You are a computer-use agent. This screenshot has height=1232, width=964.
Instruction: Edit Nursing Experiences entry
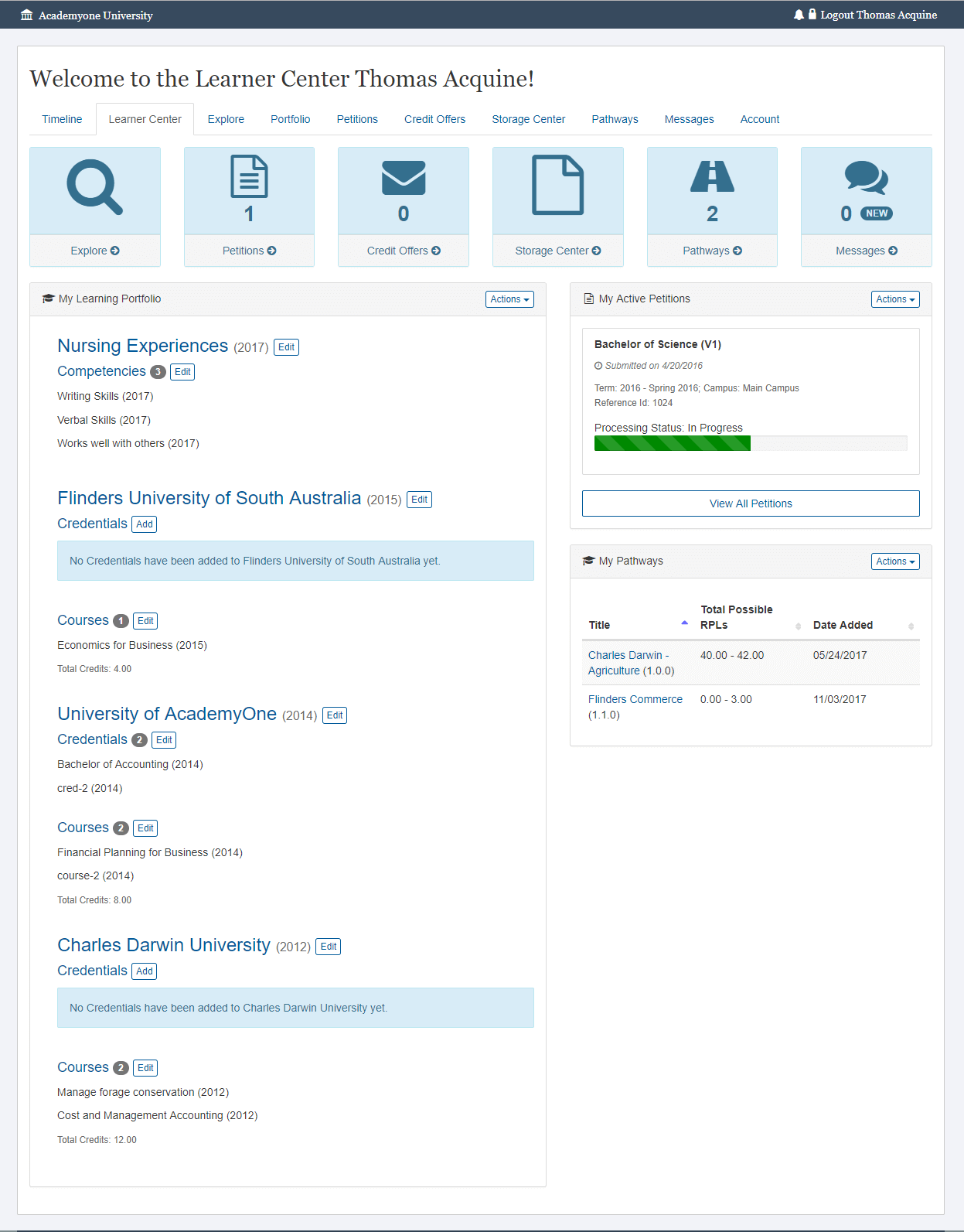[286, 347]
